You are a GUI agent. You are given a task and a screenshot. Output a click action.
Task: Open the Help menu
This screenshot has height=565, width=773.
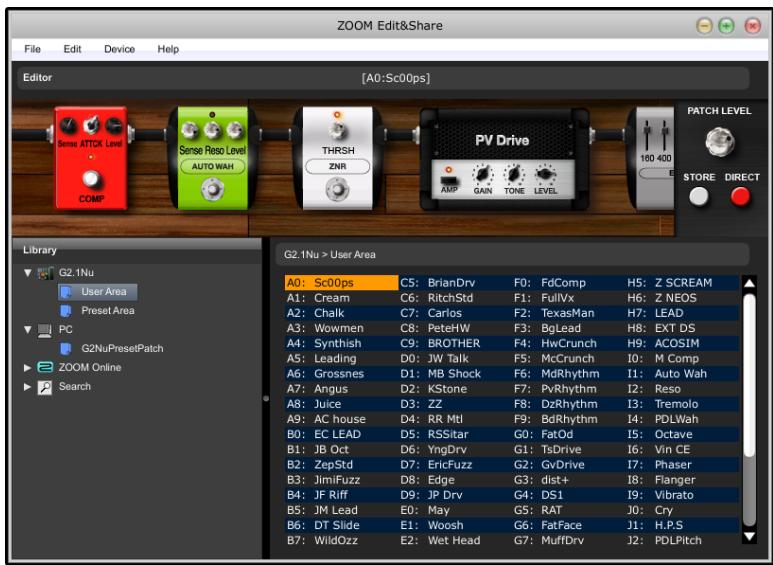point(168,49)
